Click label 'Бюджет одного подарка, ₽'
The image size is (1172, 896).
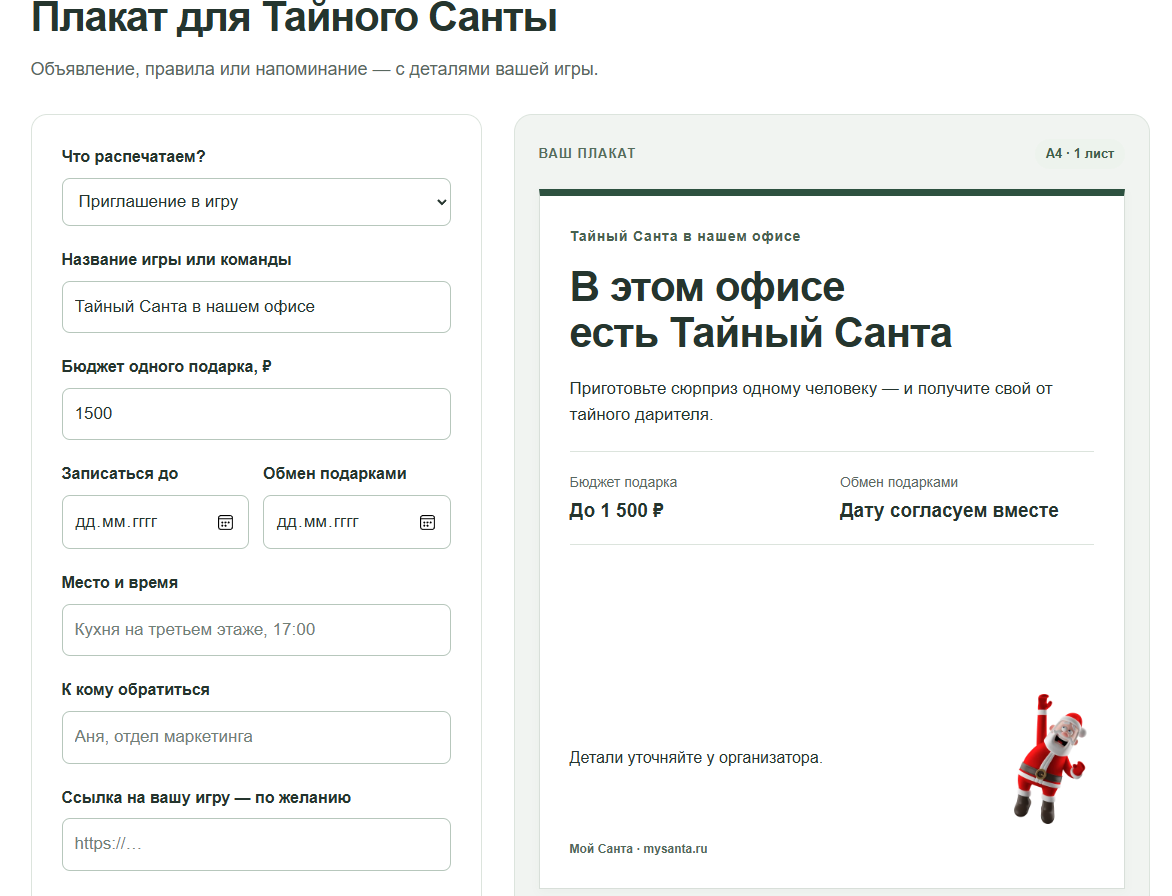[x=166, y=367]
